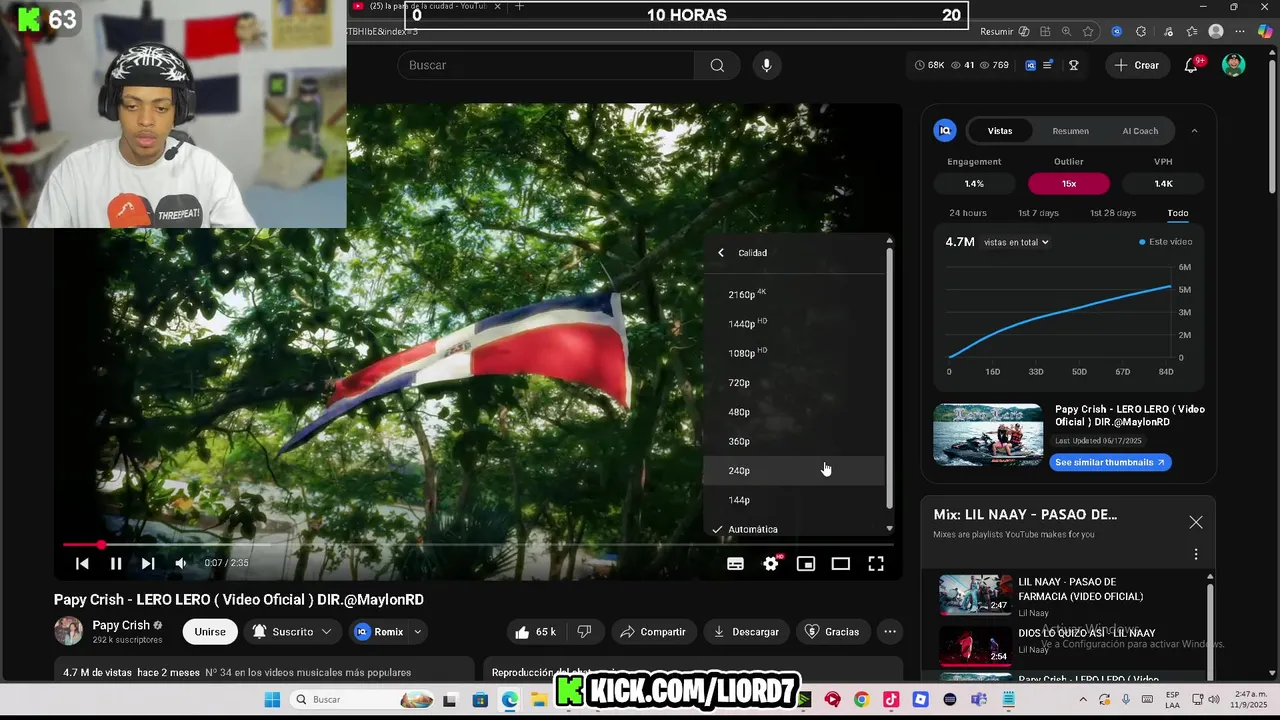This screenshot has width=1280, height=720.
Task: Play LIL NAAY - PASAO DE FARMACIA video
Action: pyautogui.click(x=1070, y=596)
